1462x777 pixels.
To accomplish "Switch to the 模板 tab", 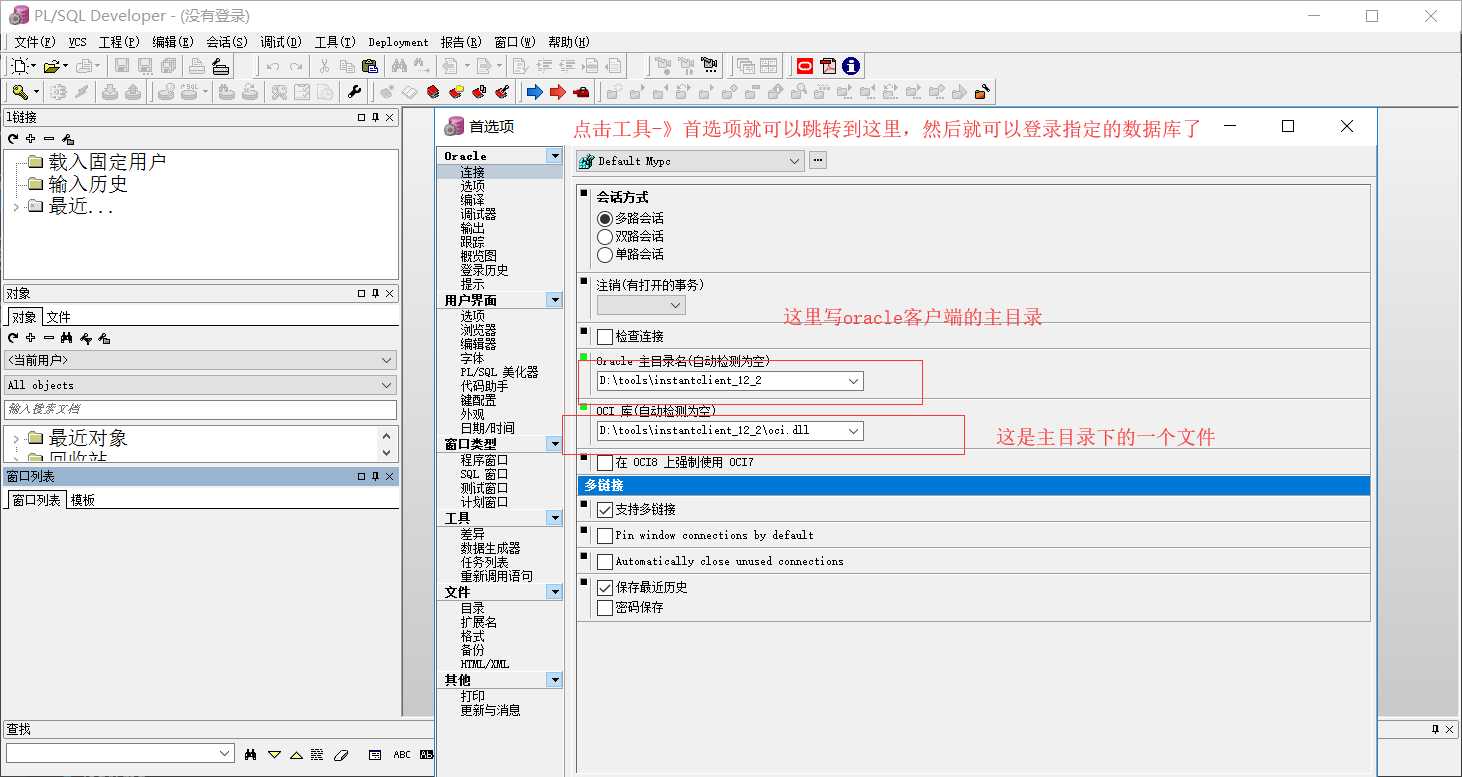I will [82, 500].
